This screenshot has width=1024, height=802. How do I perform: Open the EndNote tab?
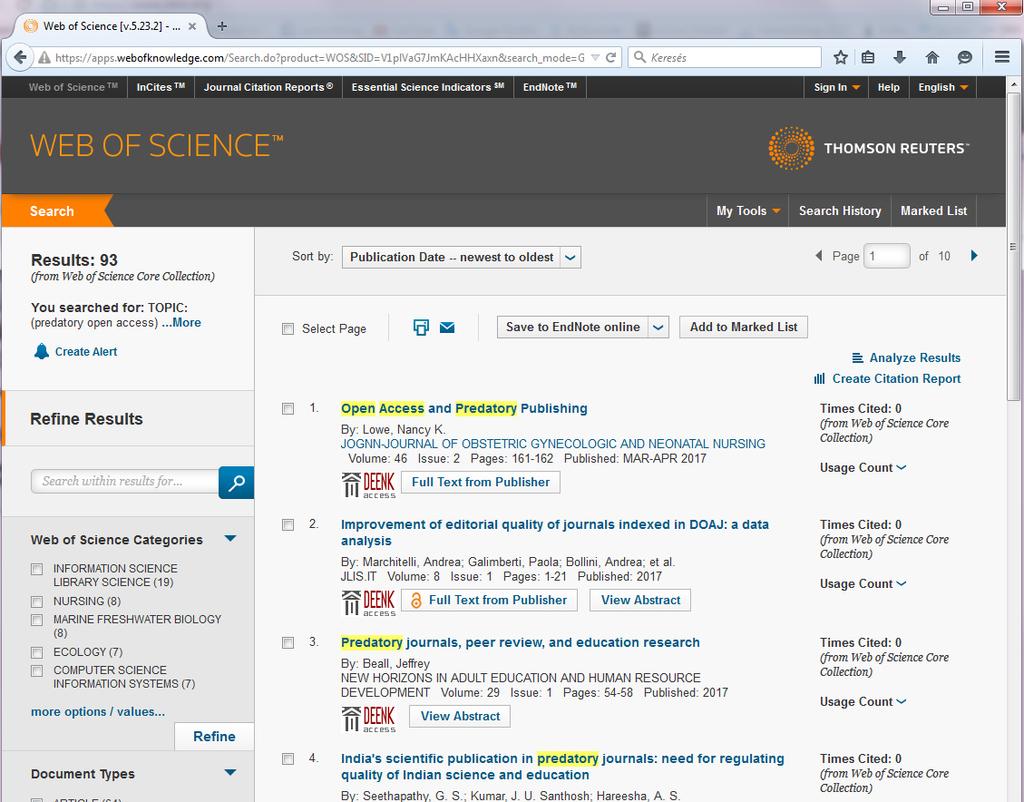[x=550, y=87]
